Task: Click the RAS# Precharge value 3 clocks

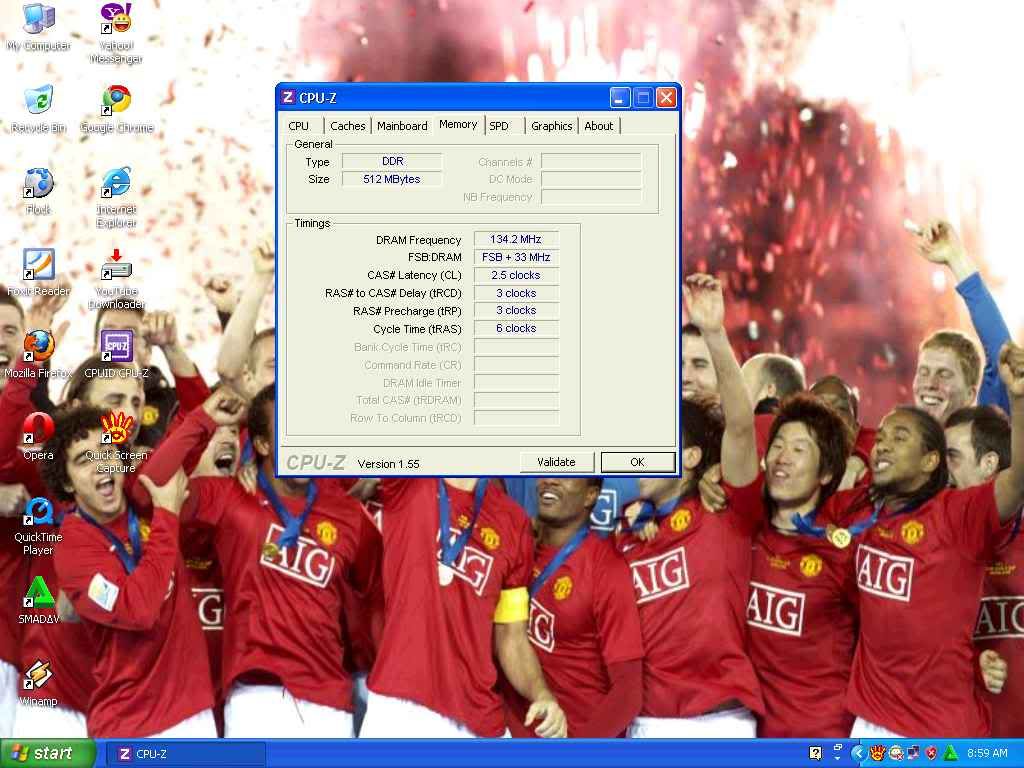Action: click(516, 311)
